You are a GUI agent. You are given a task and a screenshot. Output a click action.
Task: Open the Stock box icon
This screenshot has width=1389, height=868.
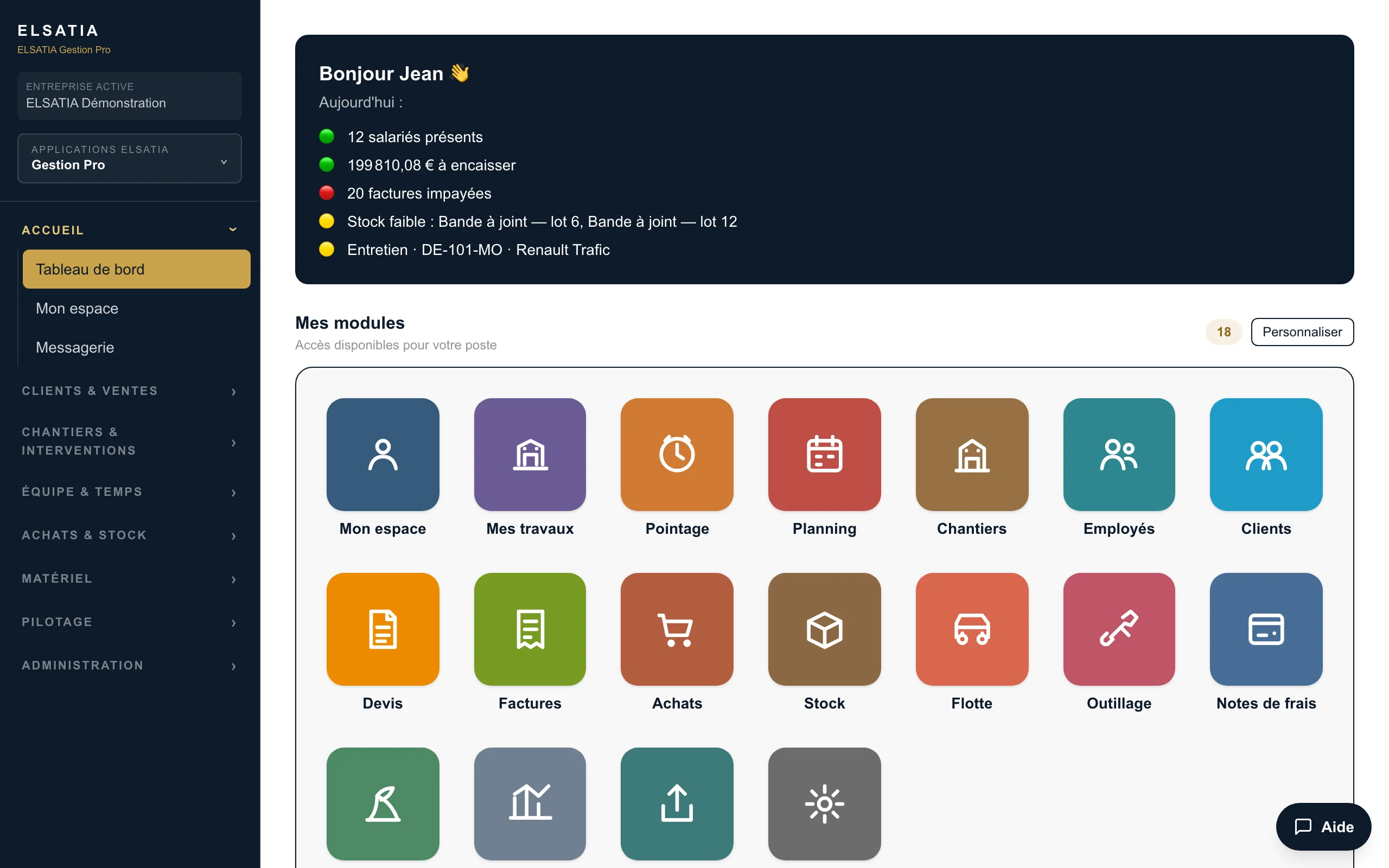pos(824,629)
